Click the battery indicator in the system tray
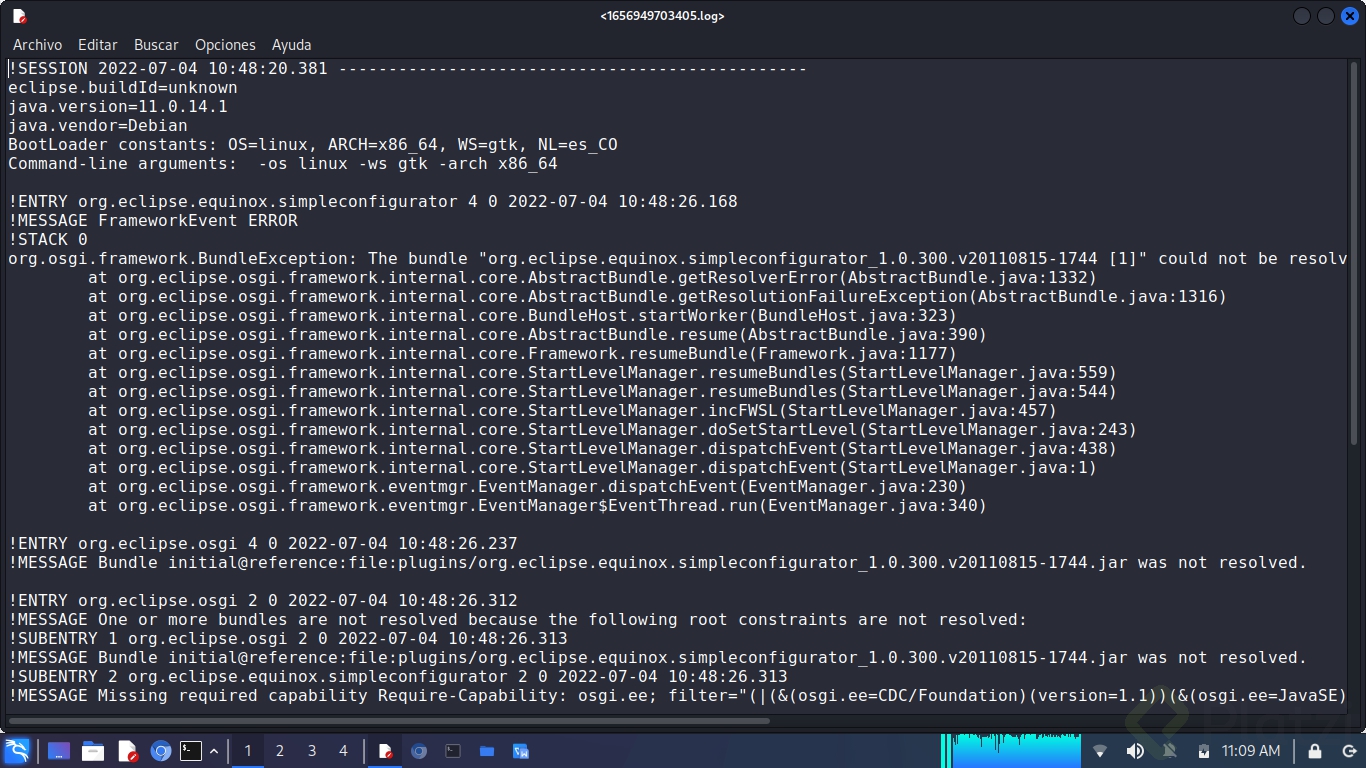This screenshot has height=768, width=1366. [x=1204, y=751]
